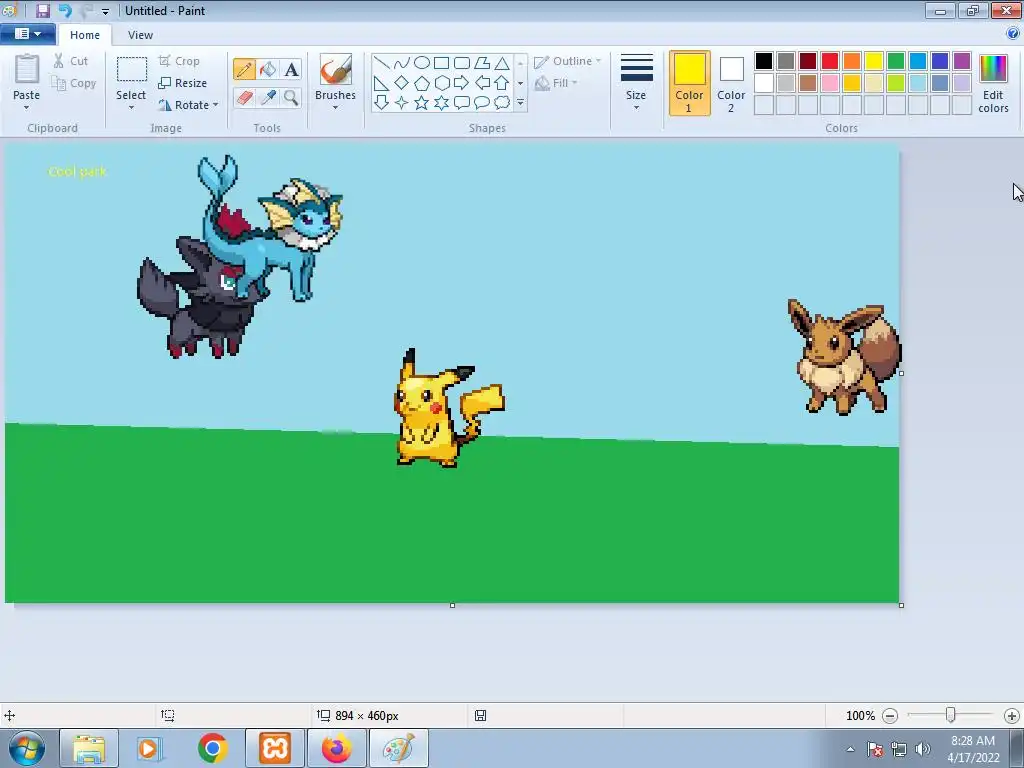
Task: Choose the Hexagon shape
Action: (441, 83)
